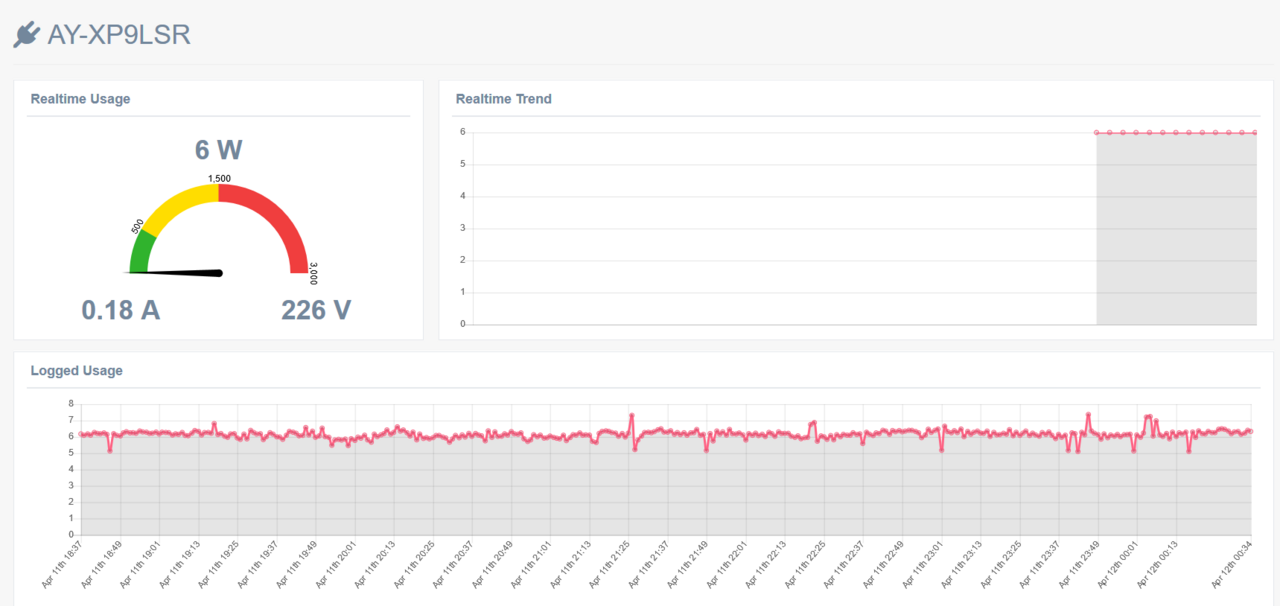Click the Realtime Usage panel heading
This screenshot has height=606, width=1280.
(x=80, y=99)
